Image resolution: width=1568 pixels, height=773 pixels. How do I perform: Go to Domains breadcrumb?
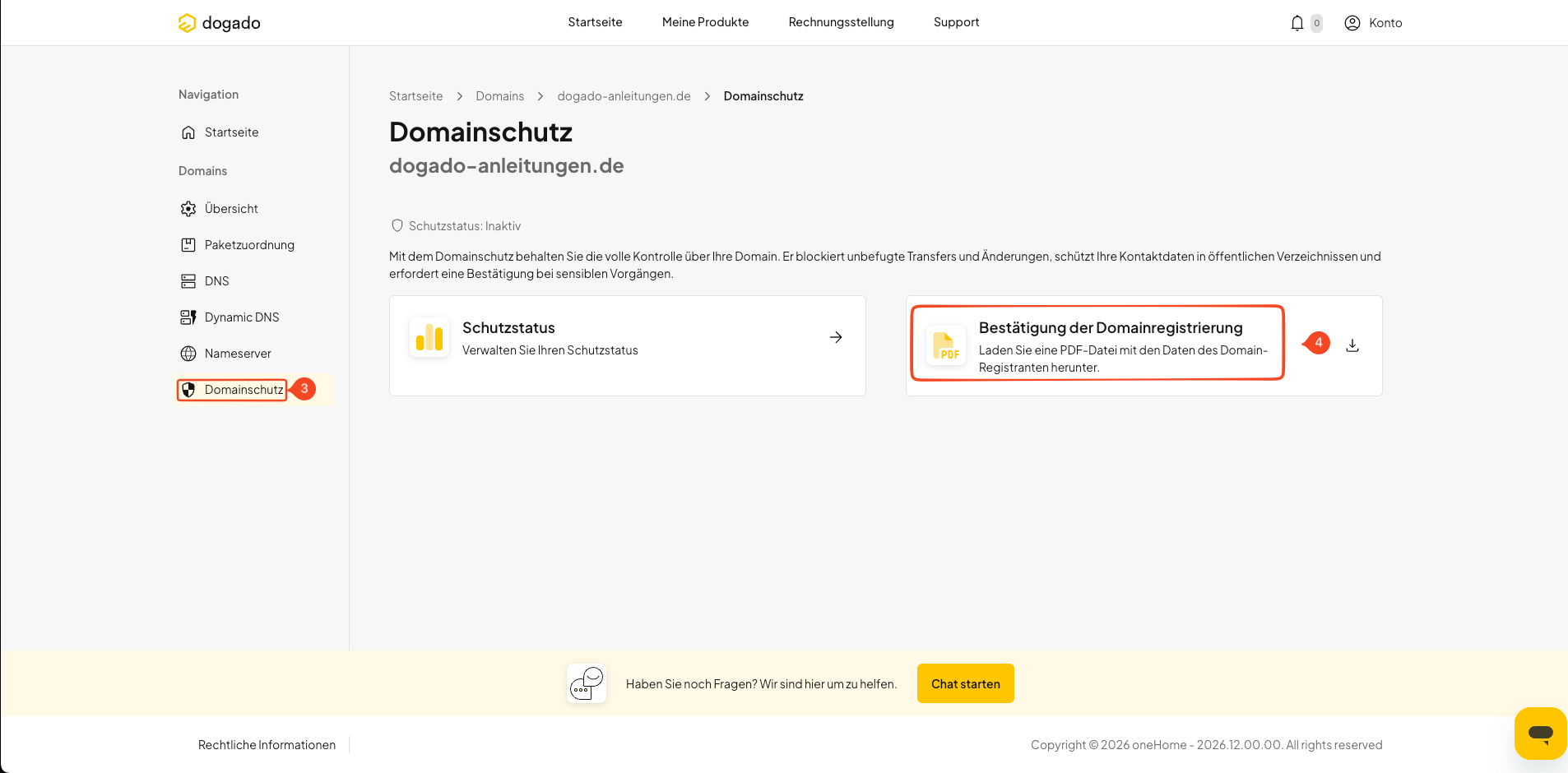pos(499,96)
